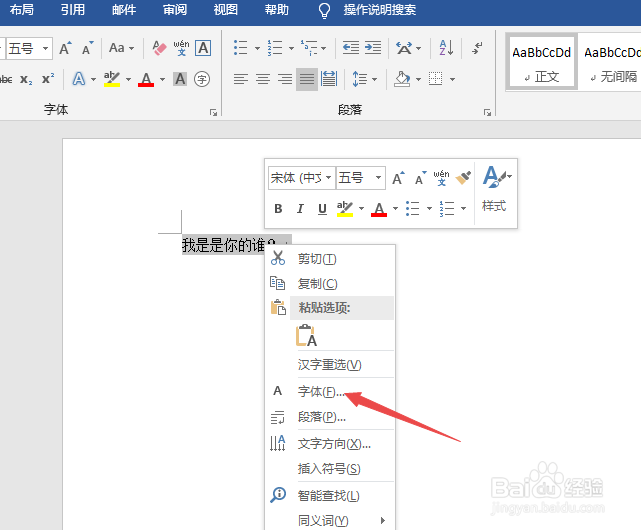Choose 段落(P)... from context menu
The image size is (641, 530).
(x=330, y=417)
